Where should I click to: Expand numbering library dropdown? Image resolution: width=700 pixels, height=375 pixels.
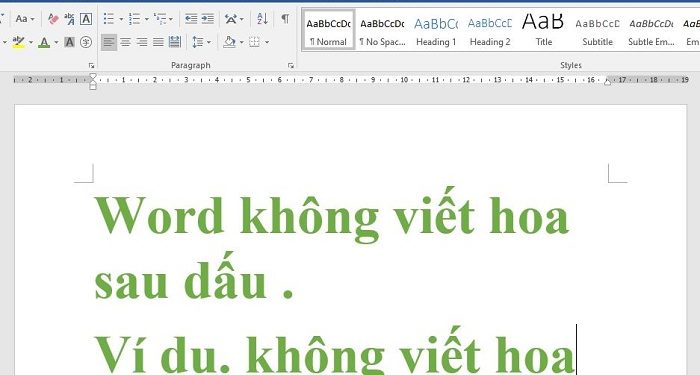146,19
